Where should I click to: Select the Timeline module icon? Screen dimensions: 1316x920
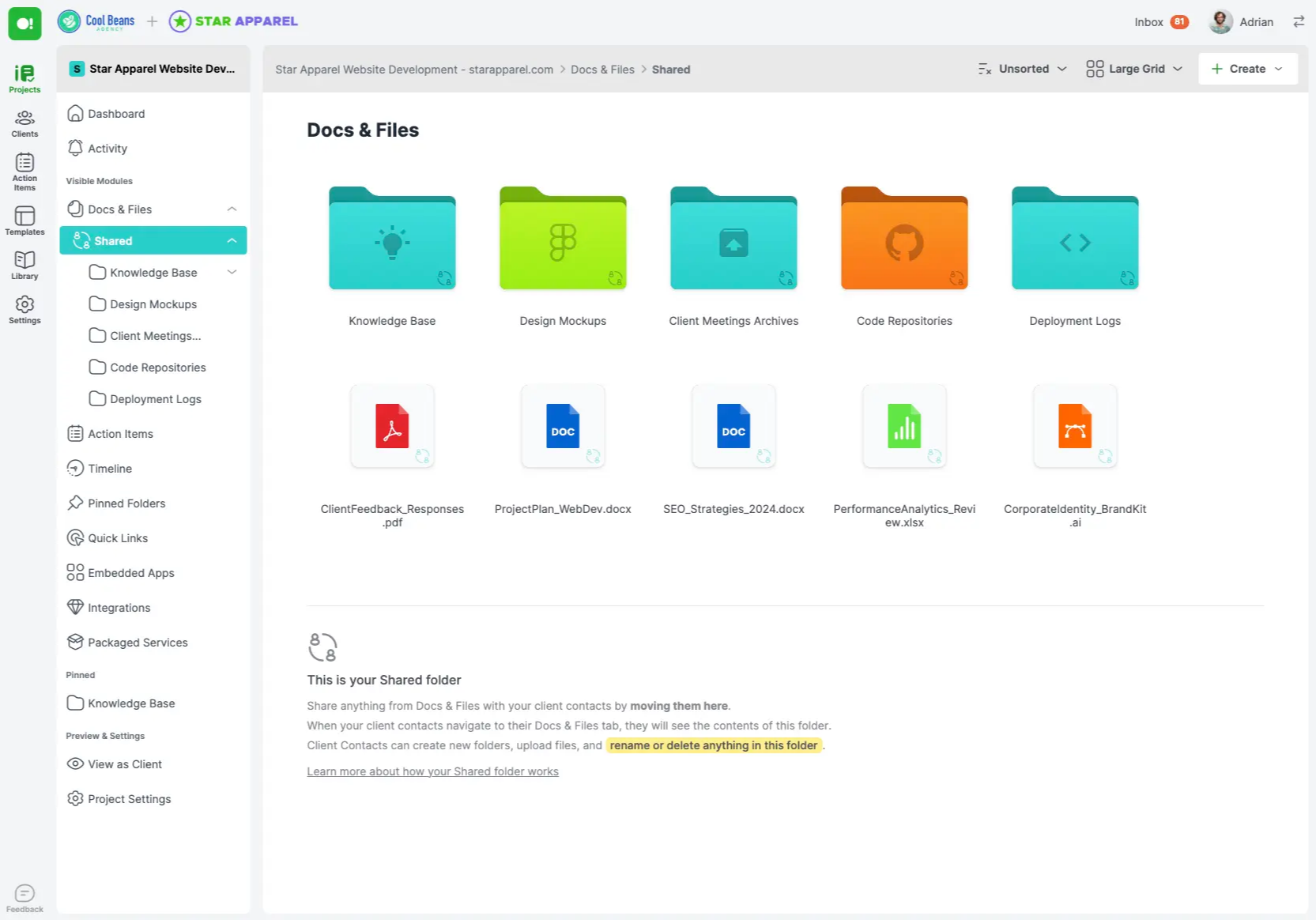(x=75, y=468)
